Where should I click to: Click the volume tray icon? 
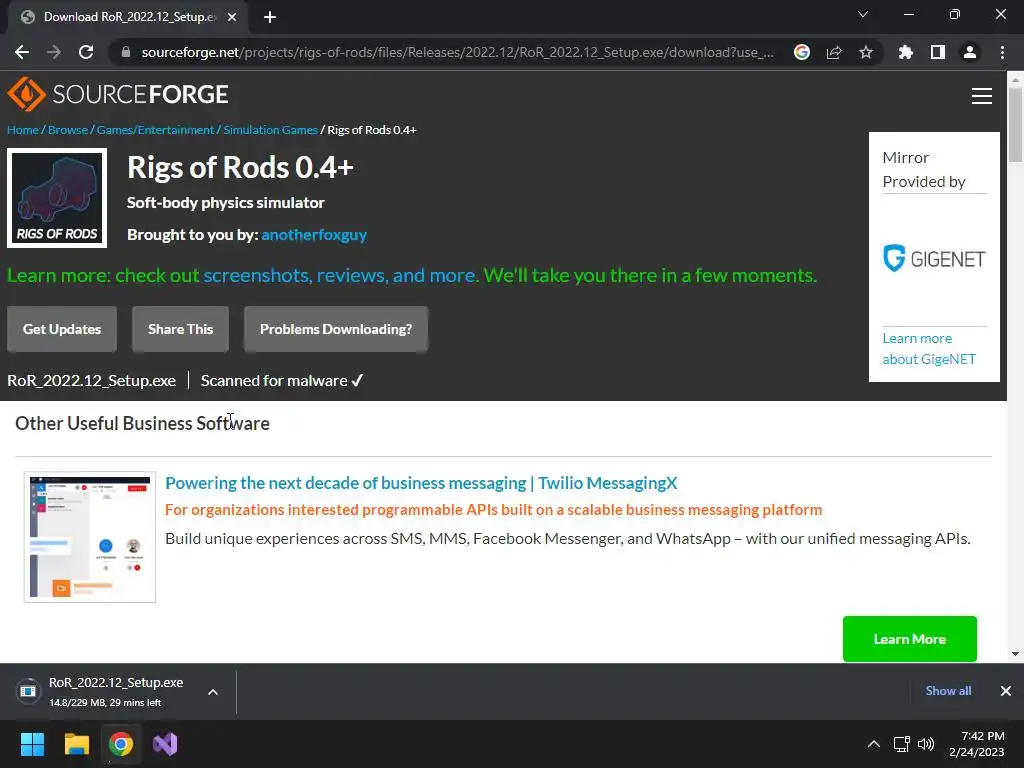point(926,744)
